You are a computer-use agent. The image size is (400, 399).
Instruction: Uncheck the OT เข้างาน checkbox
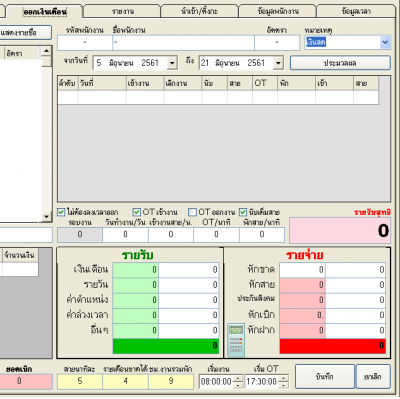pos(137,212)
